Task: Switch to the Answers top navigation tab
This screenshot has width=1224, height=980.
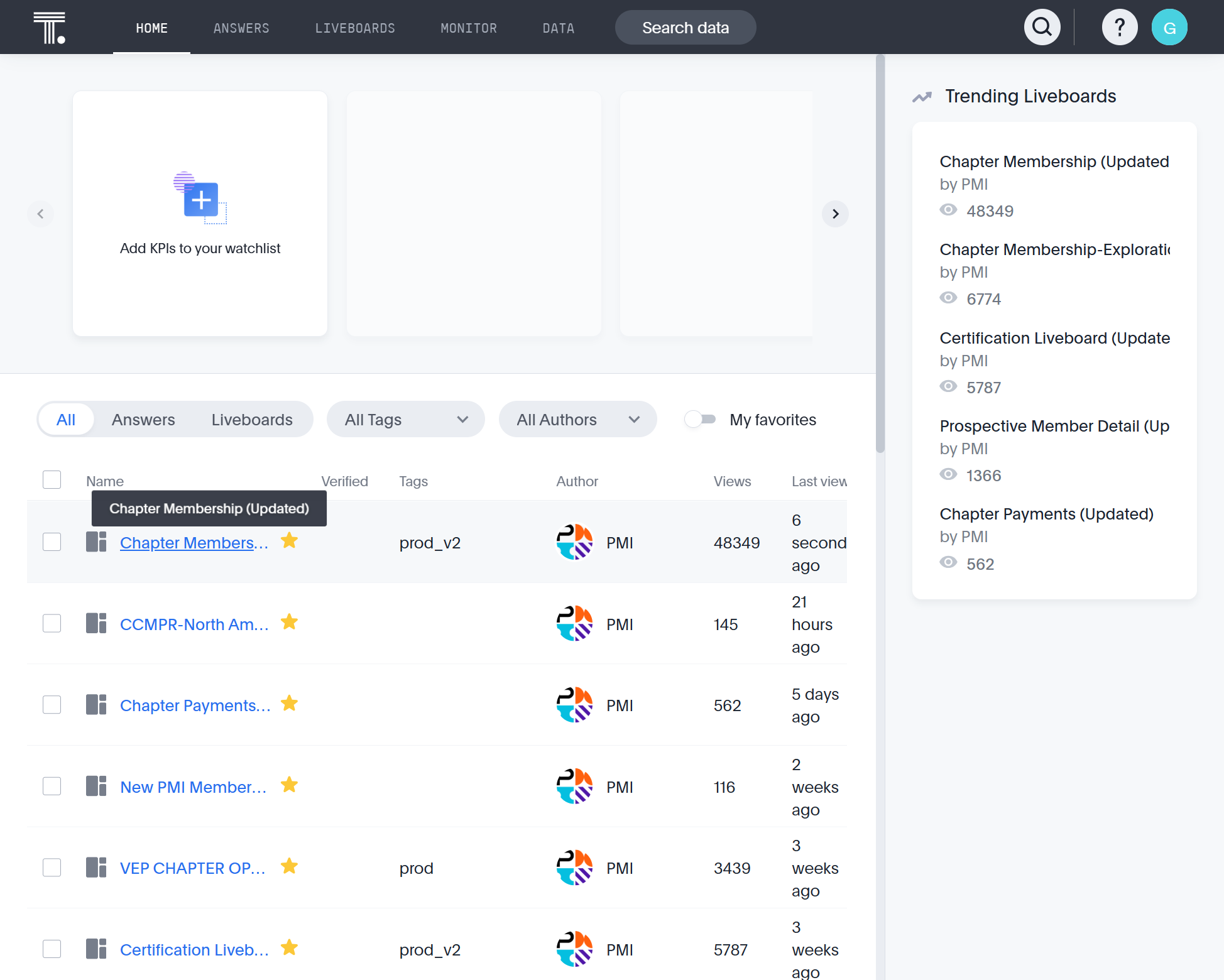Action: (241, 28)
